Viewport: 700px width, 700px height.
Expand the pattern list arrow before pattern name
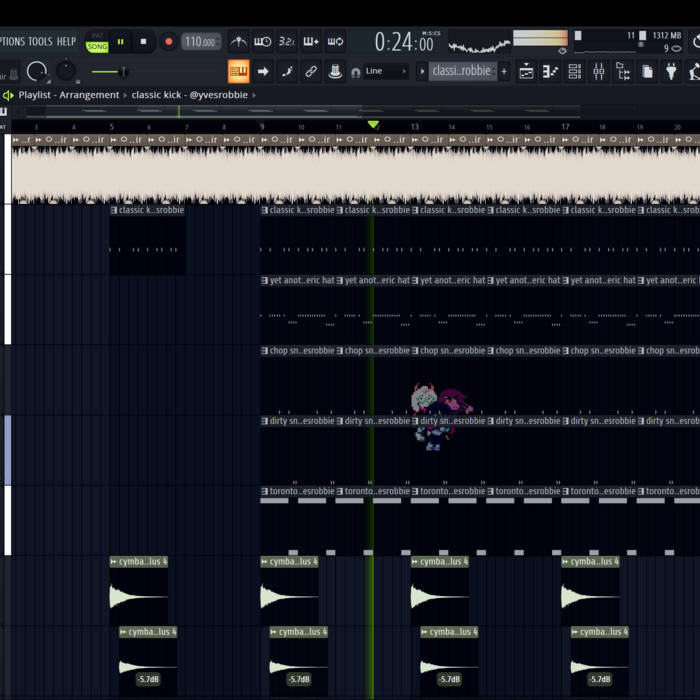pyautogui.click(x=422, y=72)
